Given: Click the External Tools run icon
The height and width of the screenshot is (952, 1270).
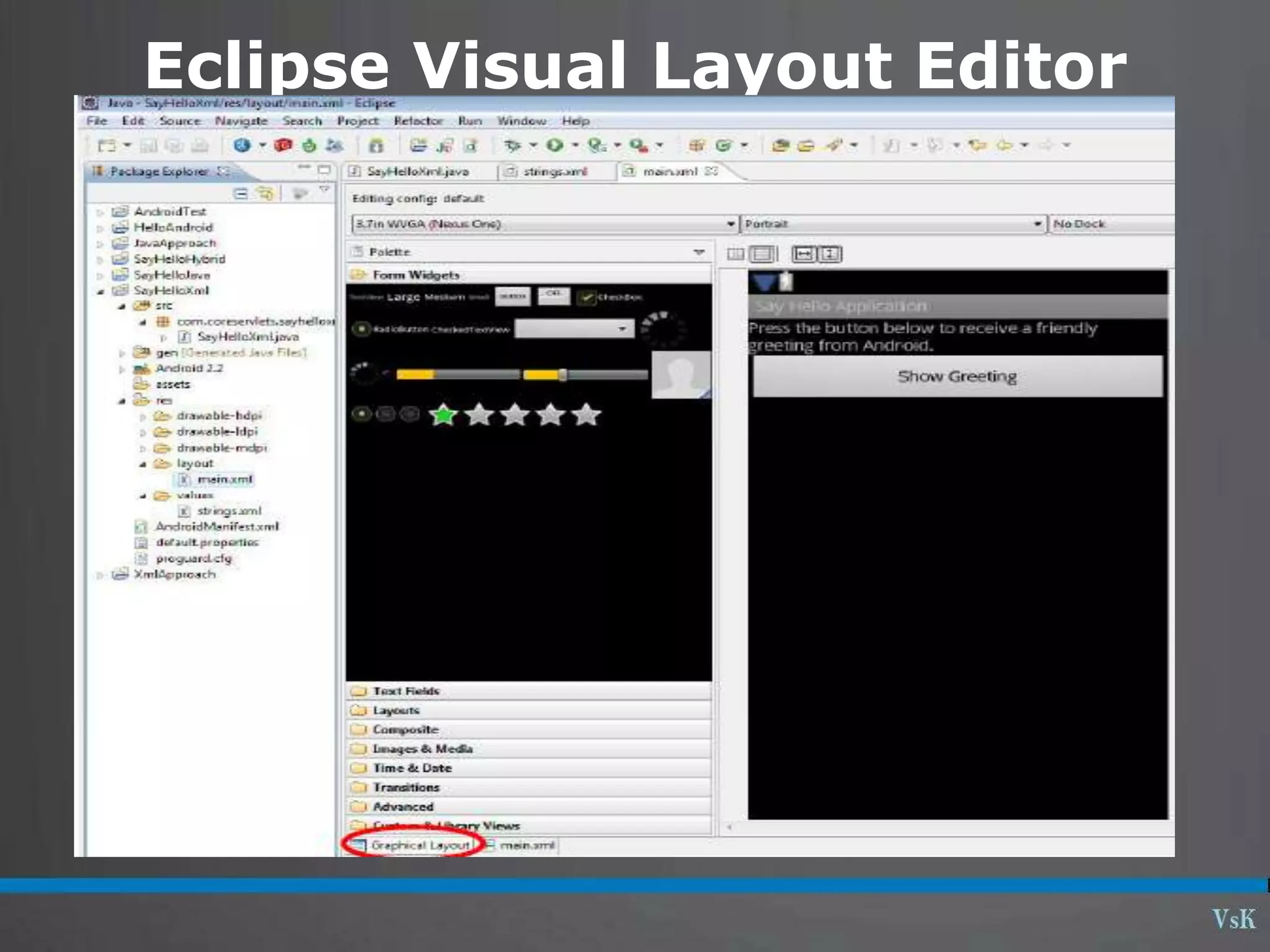Looking at the screenshot, I should tap(638, 146).
